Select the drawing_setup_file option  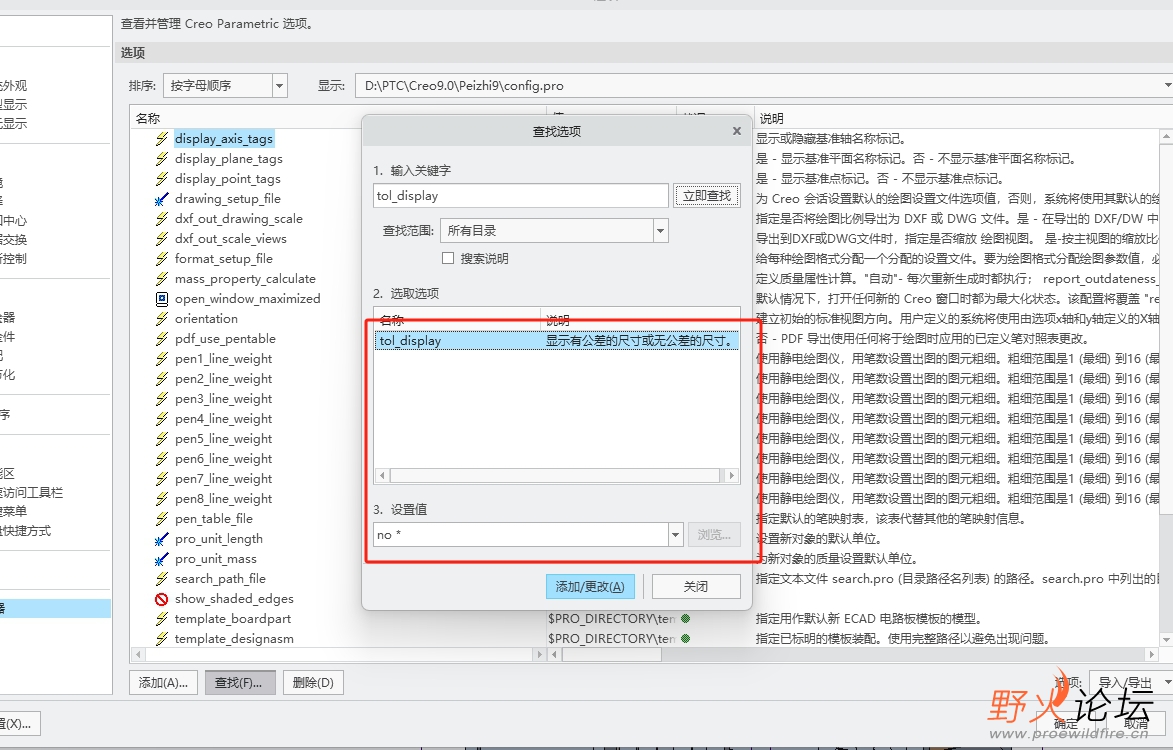point(227,199)
